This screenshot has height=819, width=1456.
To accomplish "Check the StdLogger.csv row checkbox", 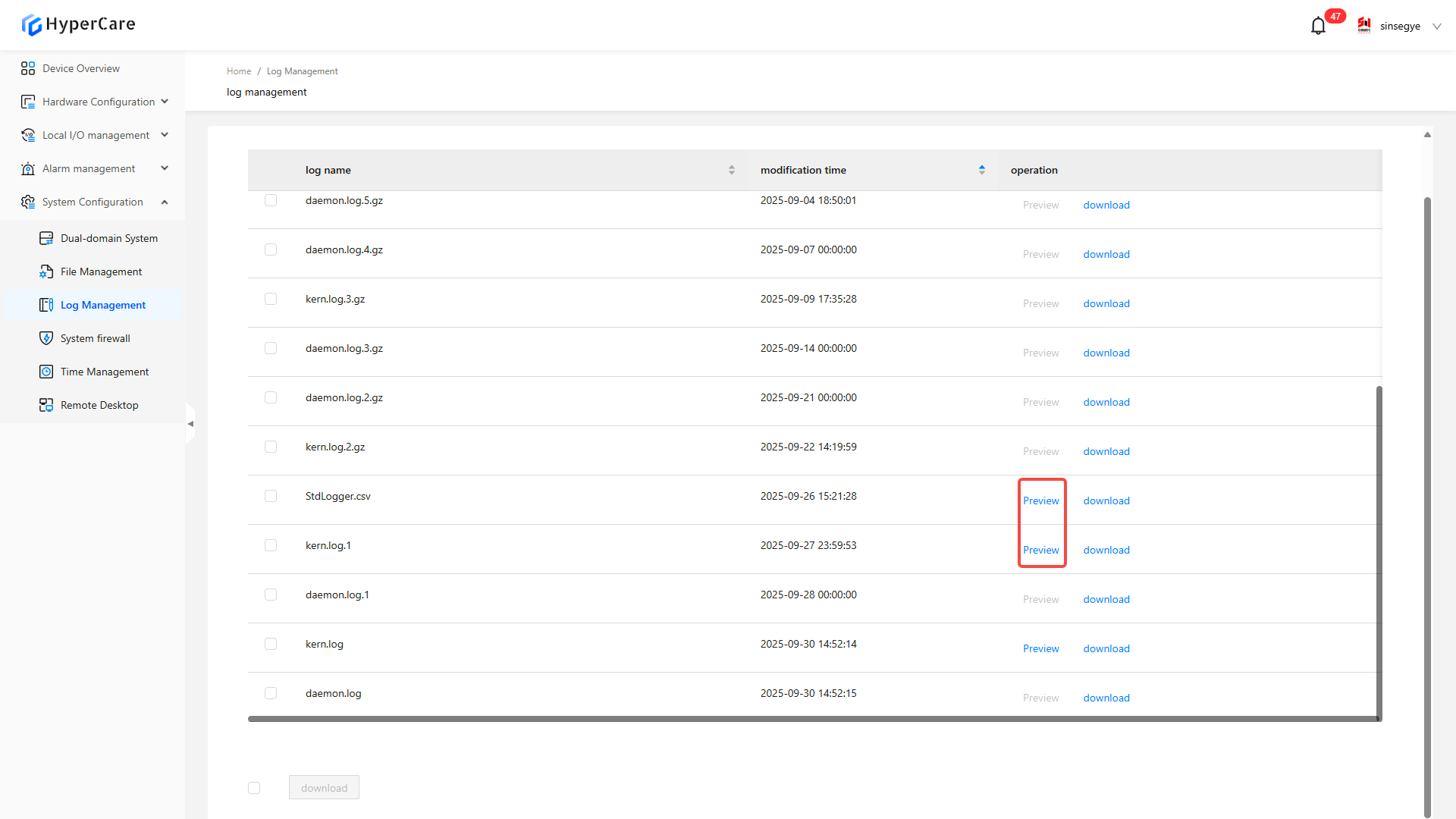I will [271, 496].
